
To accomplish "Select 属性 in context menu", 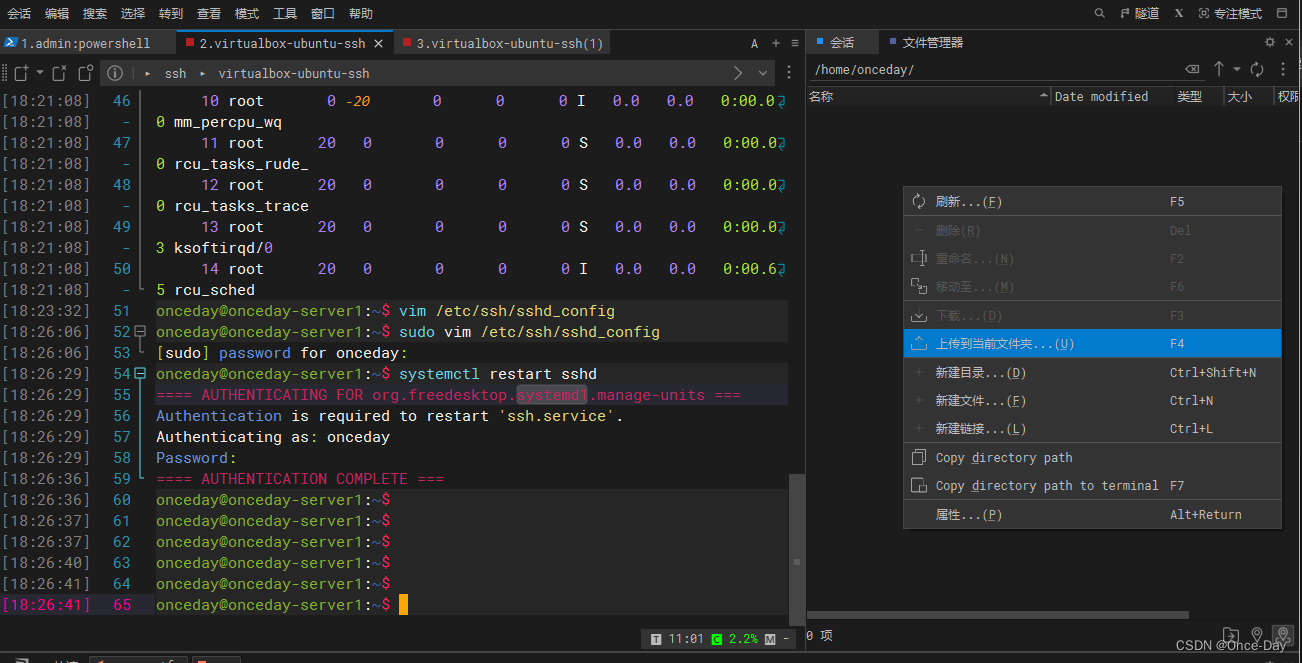I will (x=1092, y=515).
